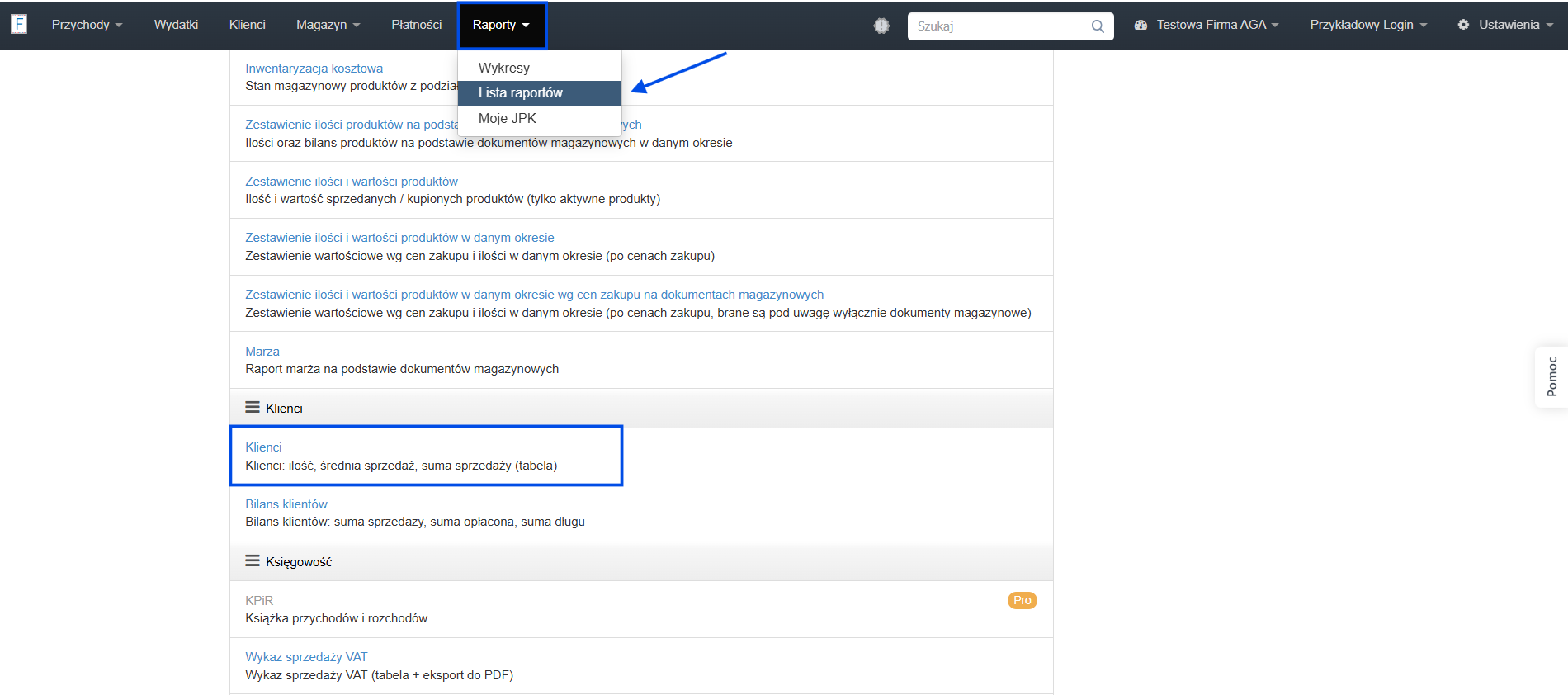1568x695 pixels.
Task: Open Płatności in the navbar
Action: tap(416, 25)
